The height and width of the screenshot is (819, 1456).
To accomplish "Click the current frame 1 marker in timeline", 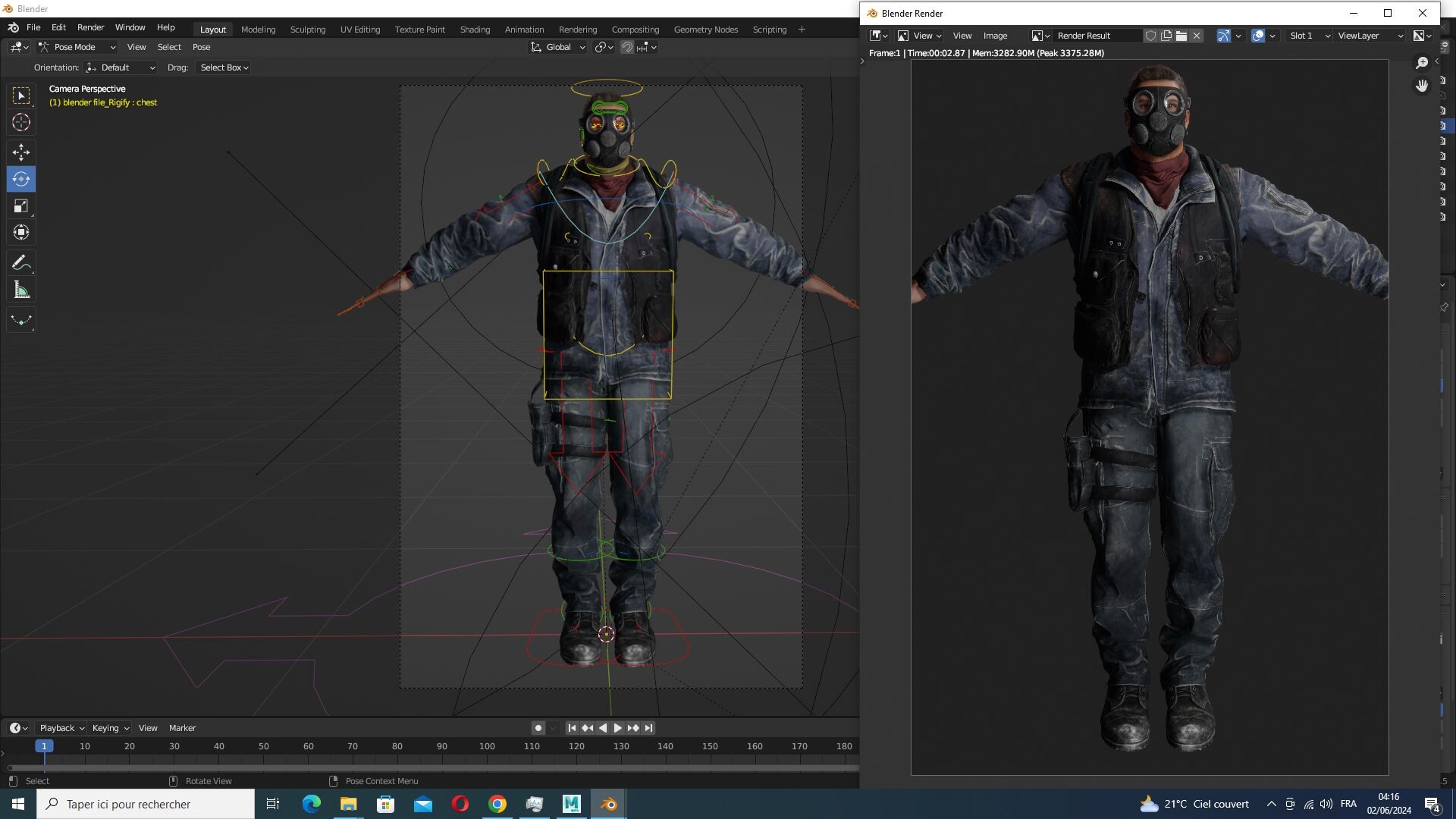I will click(x=44, y=746).
